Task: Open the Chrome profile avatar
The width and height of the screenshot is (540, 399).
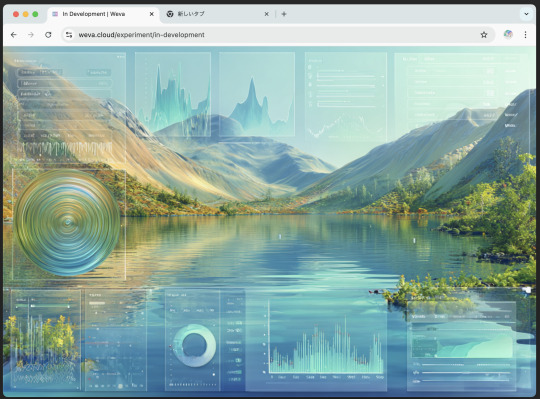Action: [x=508, y=34]
